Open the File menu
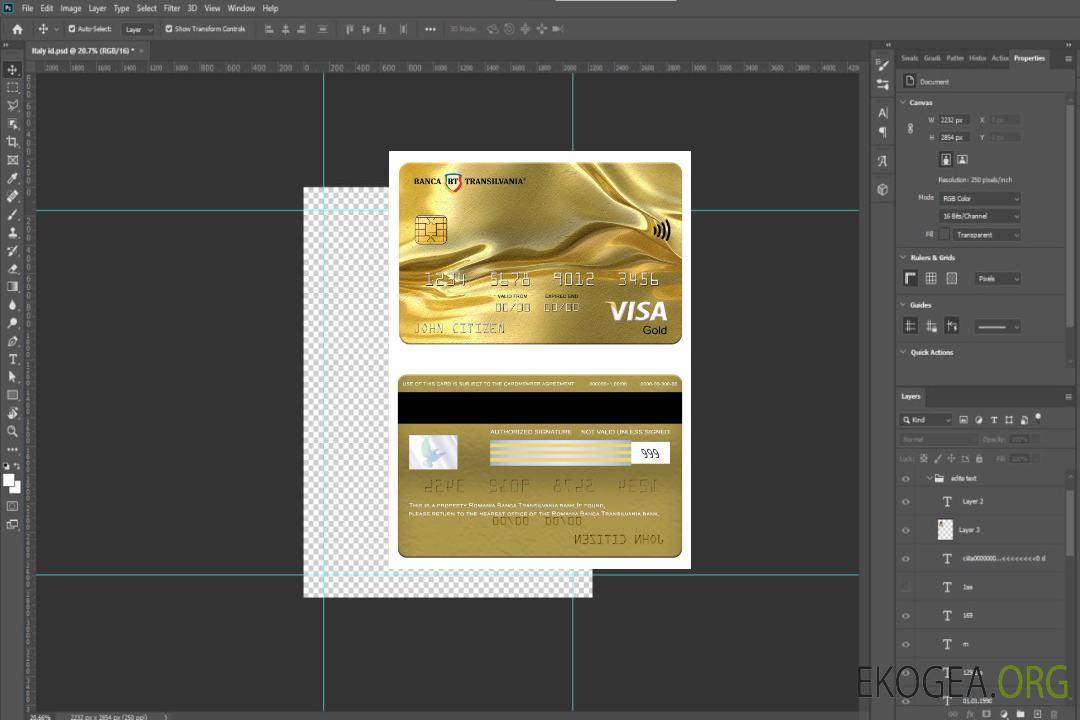The width and height of the screenshot is (1080, 720). (28, 8)
